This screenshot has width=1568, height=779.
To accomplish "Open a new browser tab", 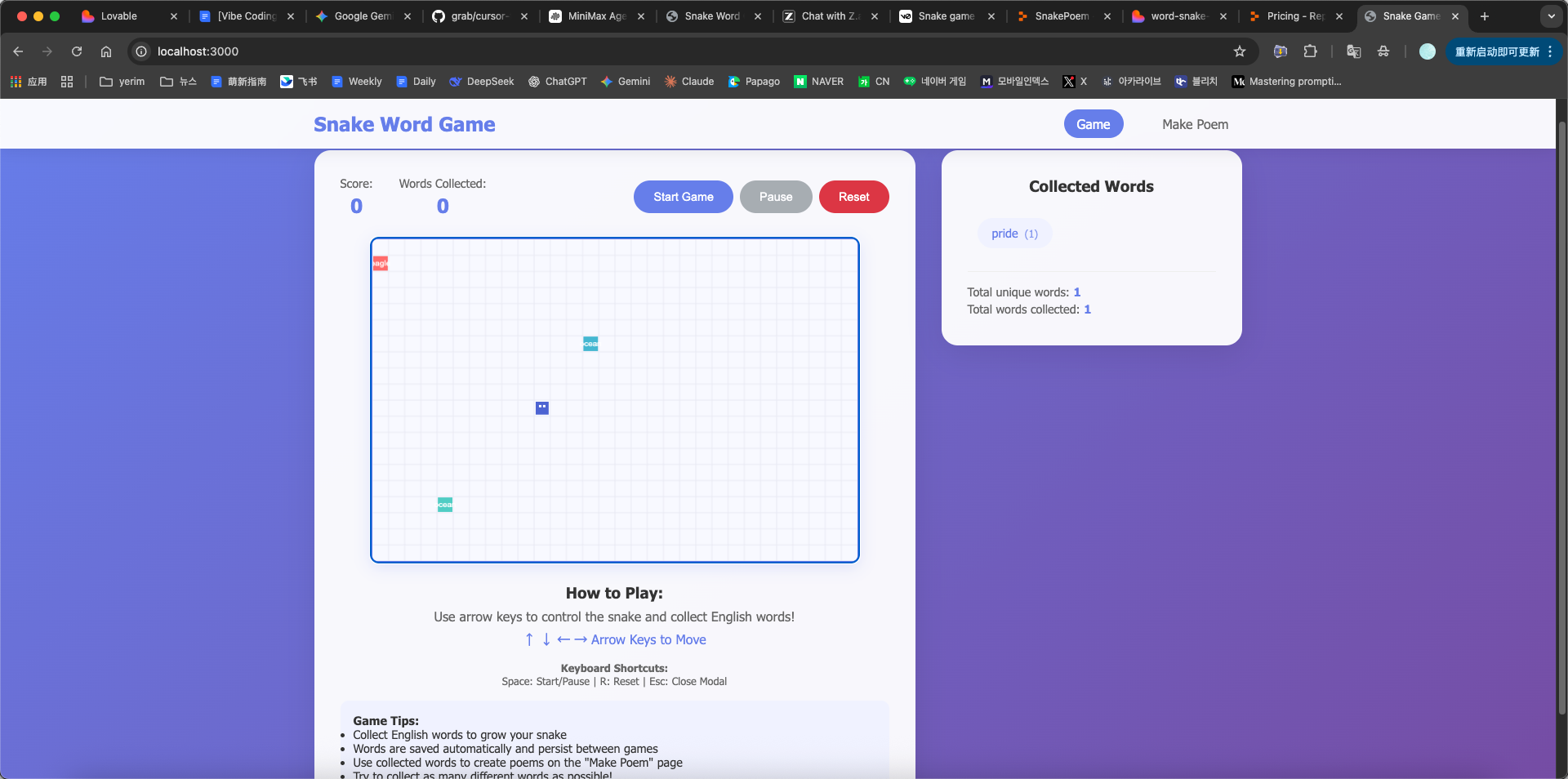I will click(1485, 16).
